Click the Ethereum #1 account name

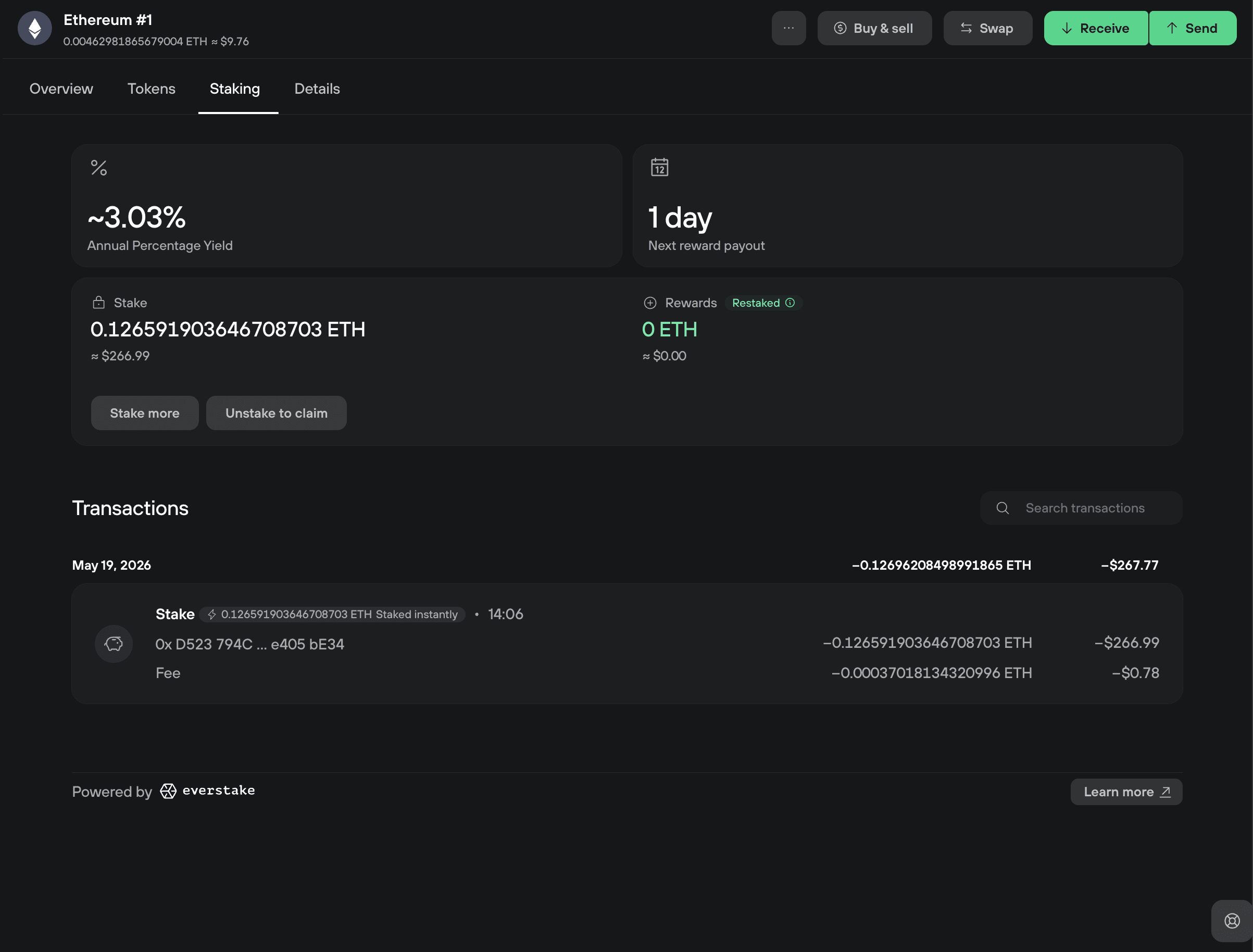click(108, 20)
